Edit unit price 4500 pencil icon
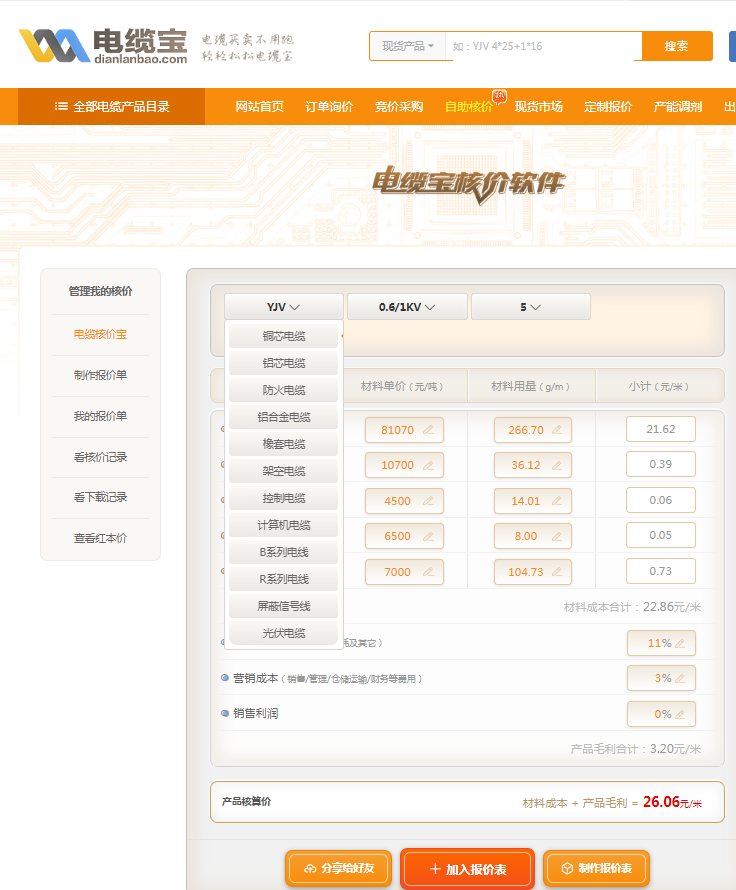This screenshot has width=736, height=890. point(428,501)
